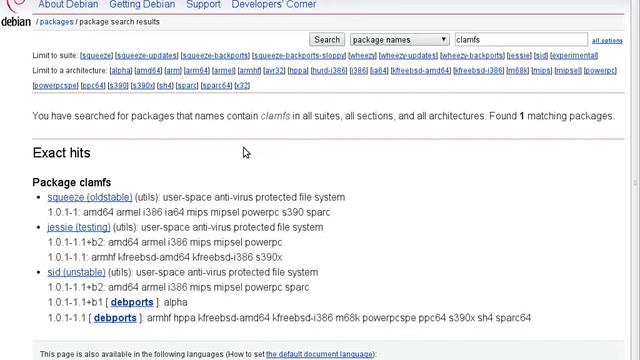Open the About Debian menu
640x360 pixels.
point(68,4)
